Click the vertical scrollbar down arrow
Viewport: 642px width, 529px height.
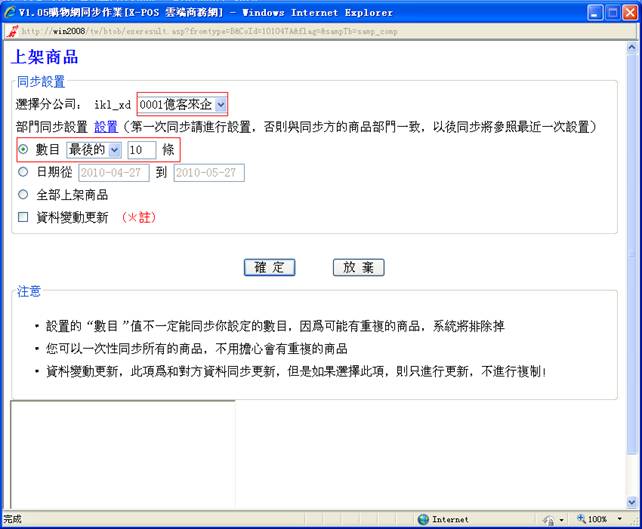coord(633,502)
